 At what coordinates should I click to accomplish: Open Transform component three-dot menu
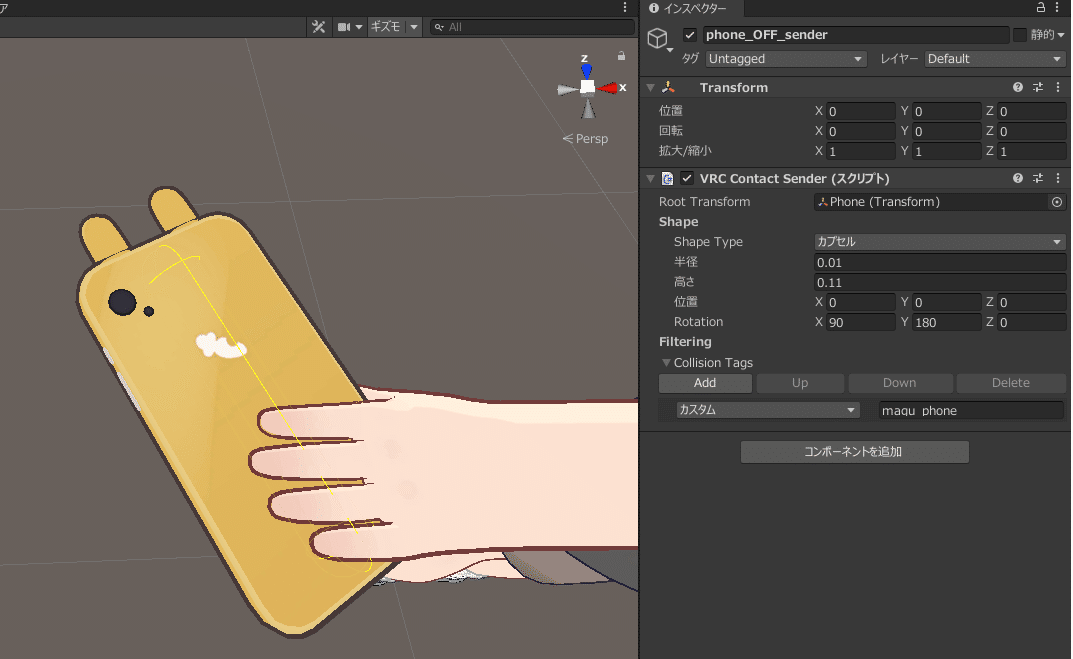pyautogui.click(x=1058, y=87)
